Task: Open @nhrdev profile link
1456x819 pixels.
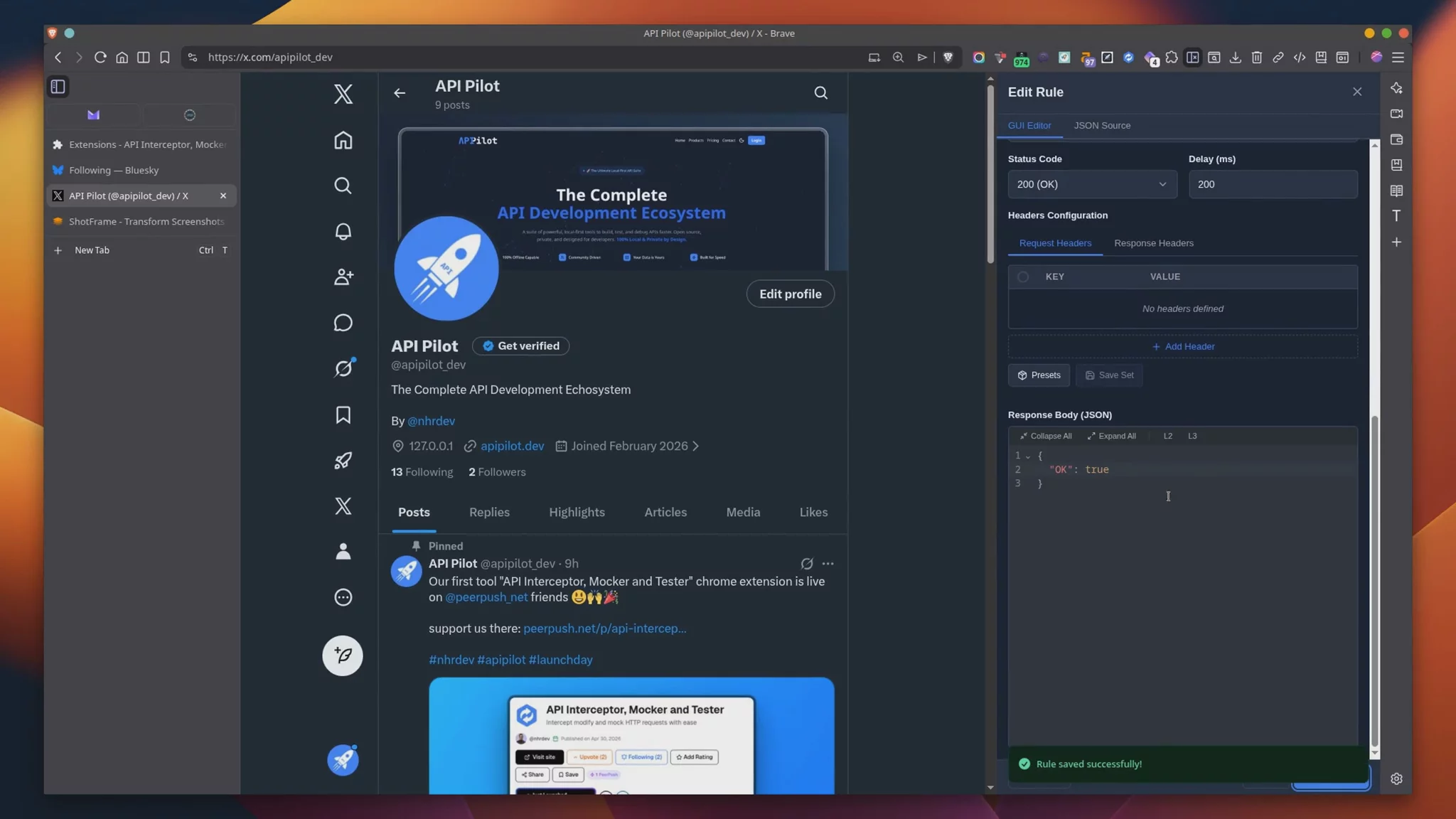Action: pyautogui.click(x=431, y=421)
